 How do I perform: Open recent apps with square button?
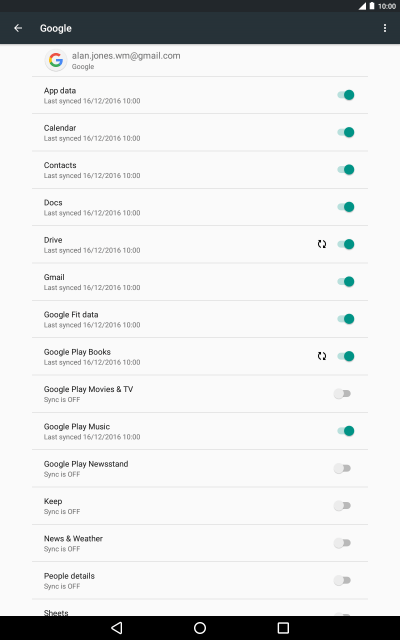[283, 628]
